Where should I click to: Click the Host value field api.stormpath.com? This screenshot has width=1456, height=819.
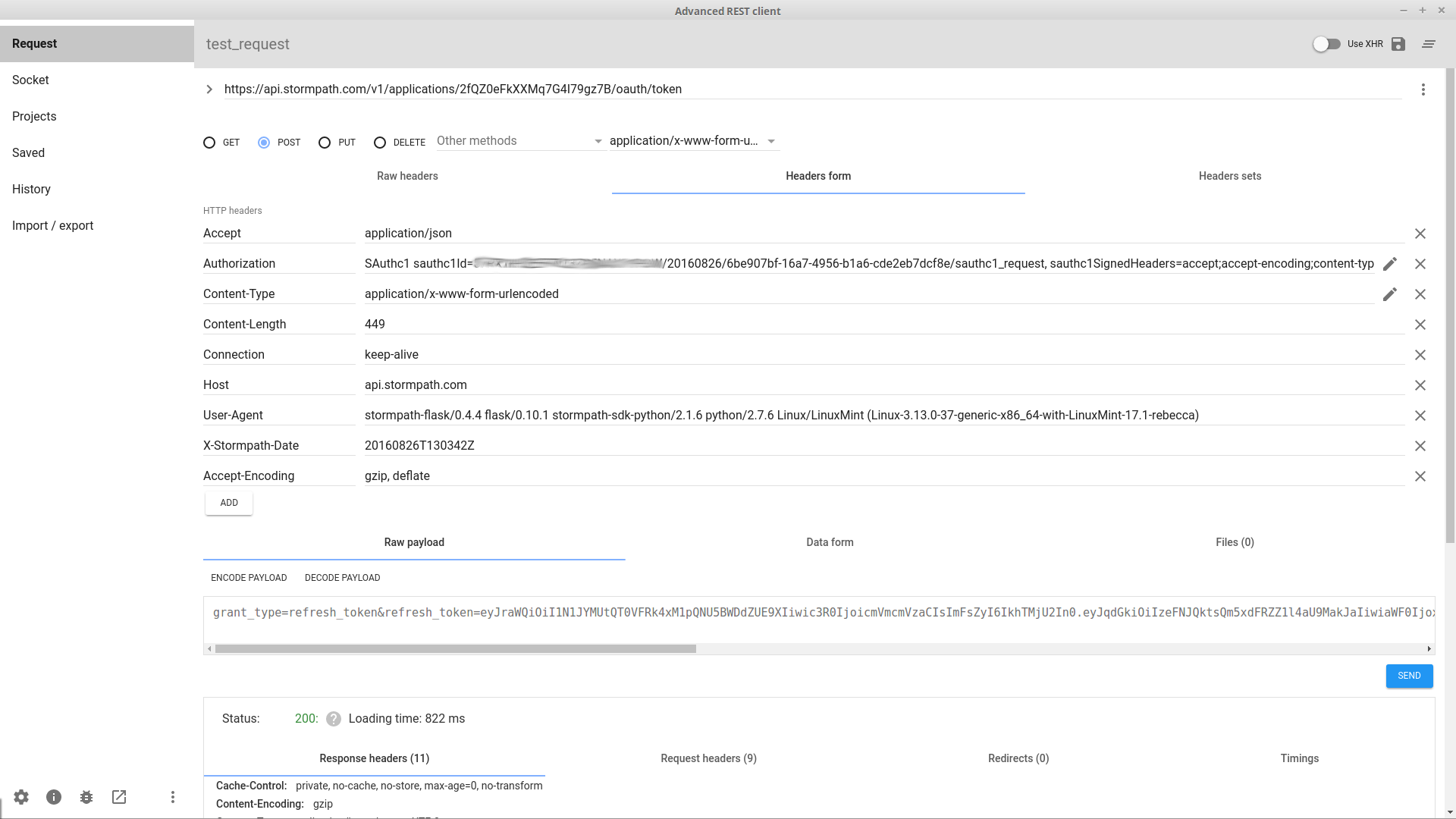884,385
